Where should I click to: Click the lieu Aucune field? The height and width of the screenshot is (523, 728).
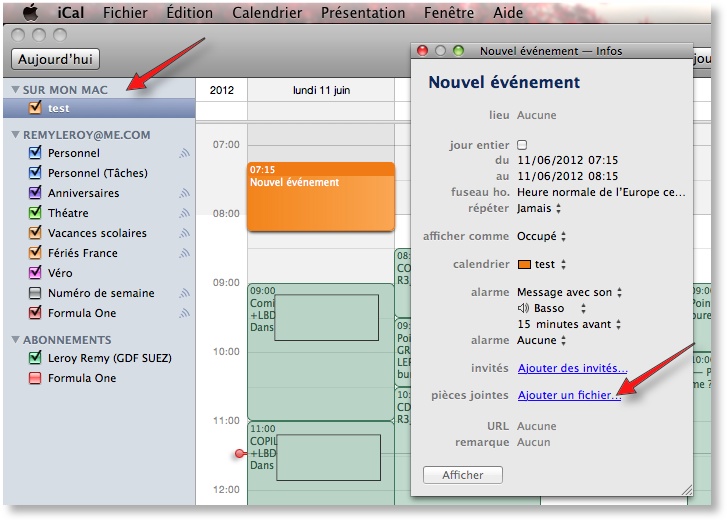(x=536, y=115)
